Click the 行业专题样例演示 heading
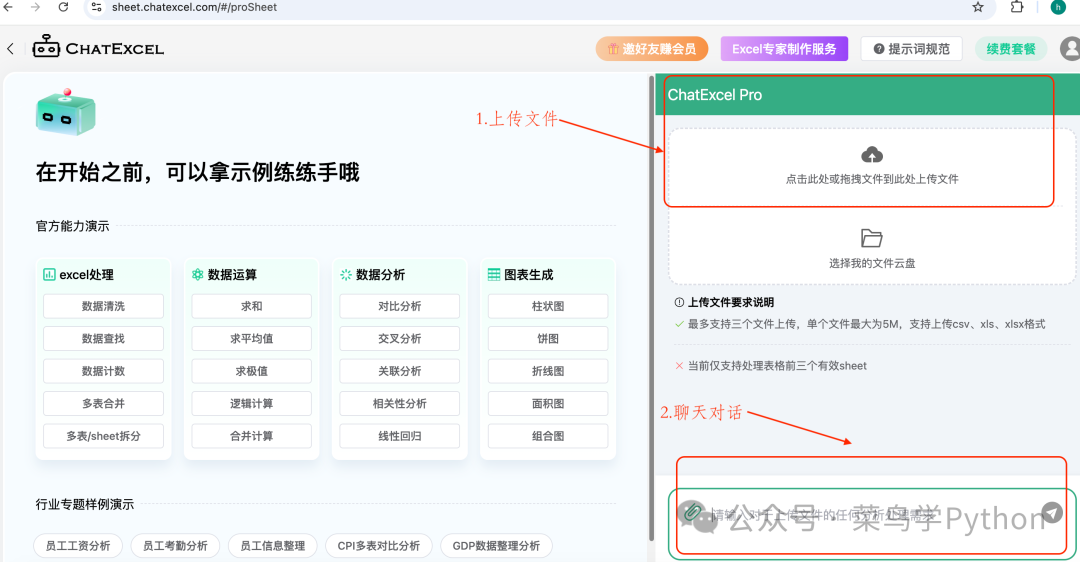This screenshot has width=1080, height=562. pos(85,504)
